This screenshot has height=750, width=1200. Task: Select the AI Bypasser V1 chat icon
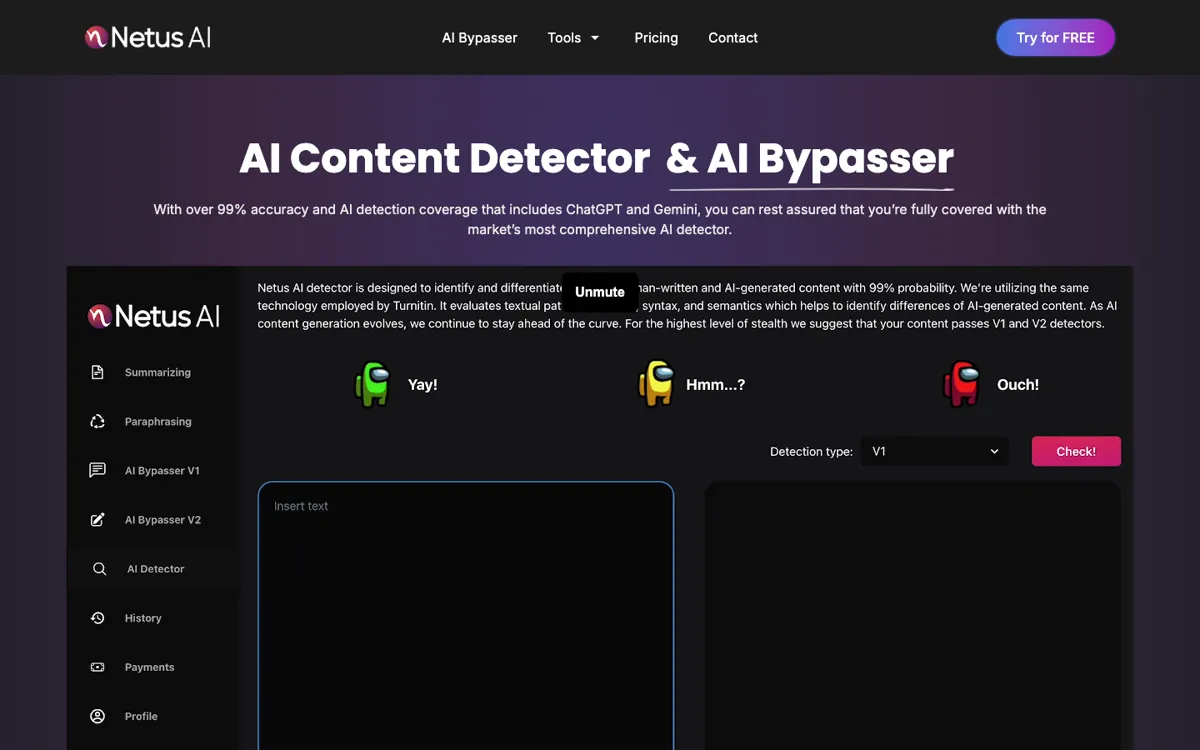tap(98, 470)
